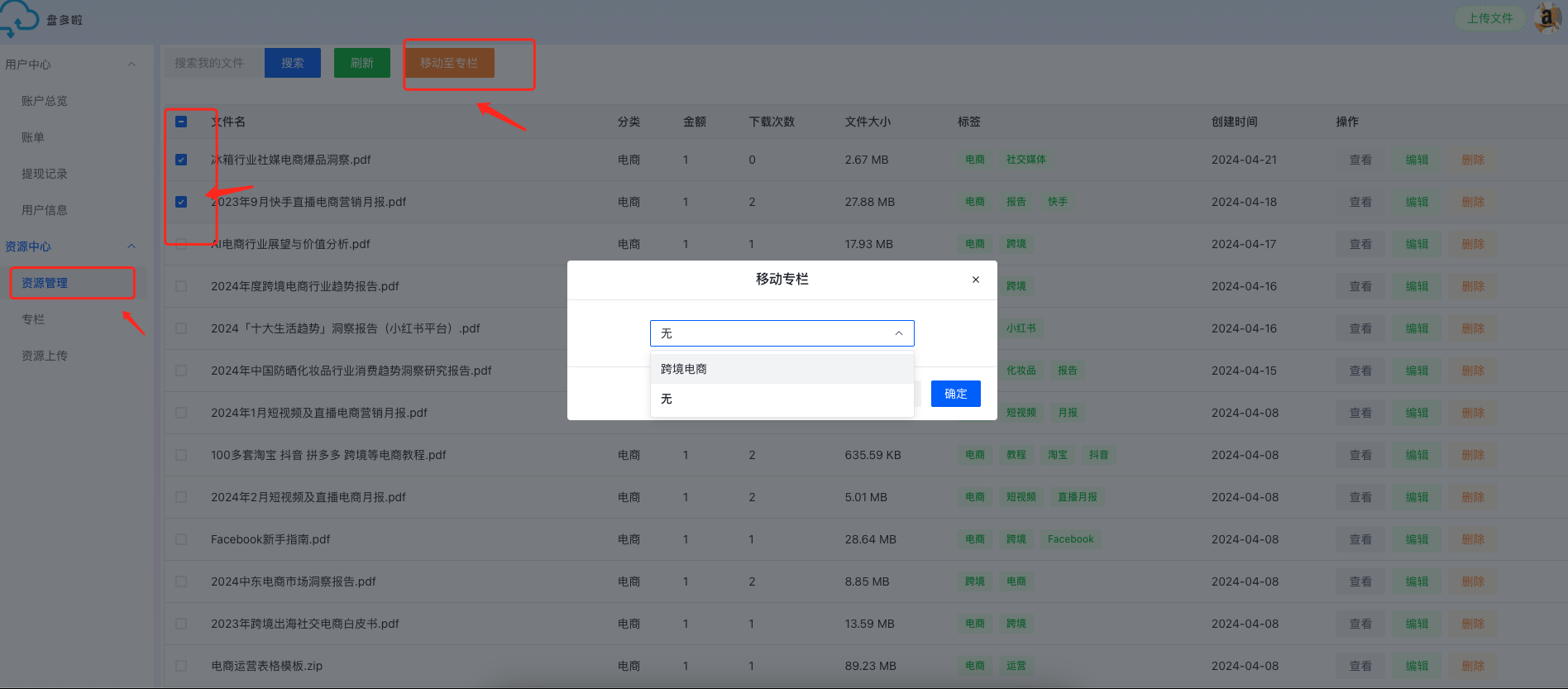Click the 文件名 column header
The image size is (1568, 689).
pyautogui.click(x=228, y=122)
